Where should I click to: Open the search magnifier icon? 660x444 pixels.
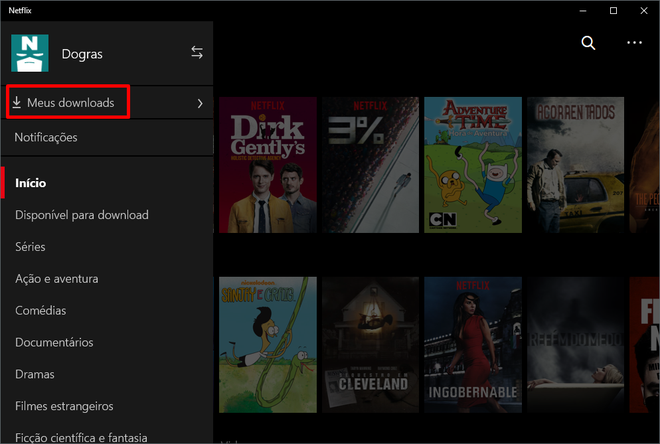click(588, 43)
